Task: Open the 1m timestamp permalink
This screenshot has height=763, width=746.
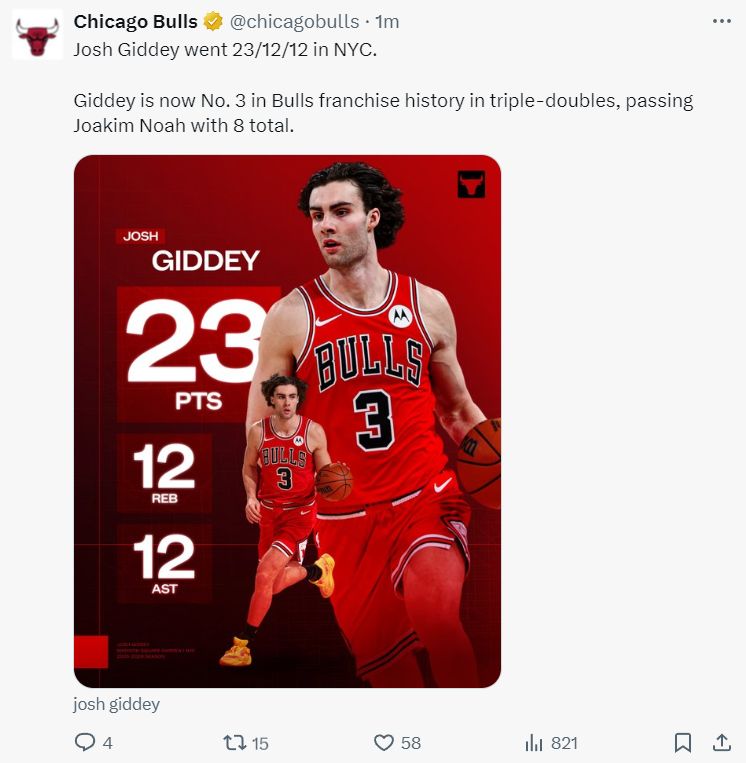Action: (x=387, y=22)
